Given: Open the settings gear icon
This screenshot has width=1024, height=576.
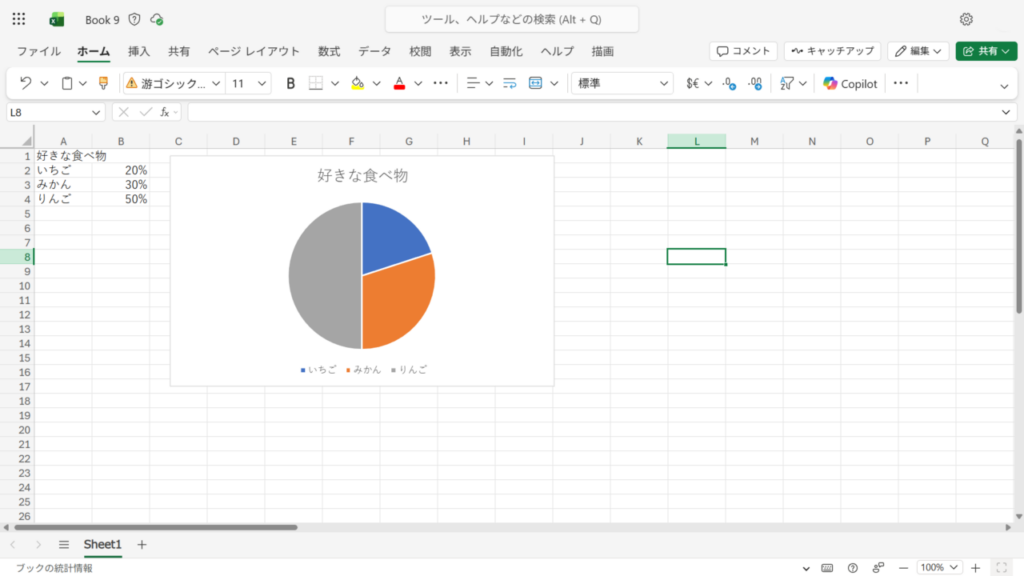Looking at the screenshot, I should point(966,19).
